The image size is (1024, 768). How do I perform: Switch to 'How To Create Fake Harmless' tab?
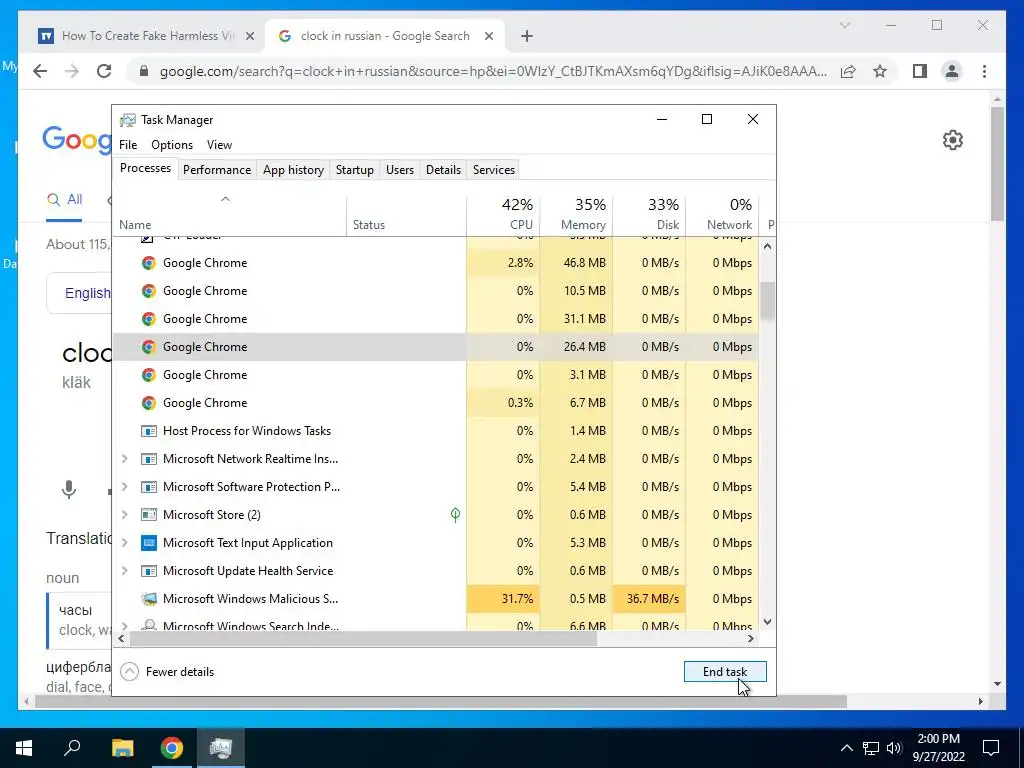pos(147,36)
